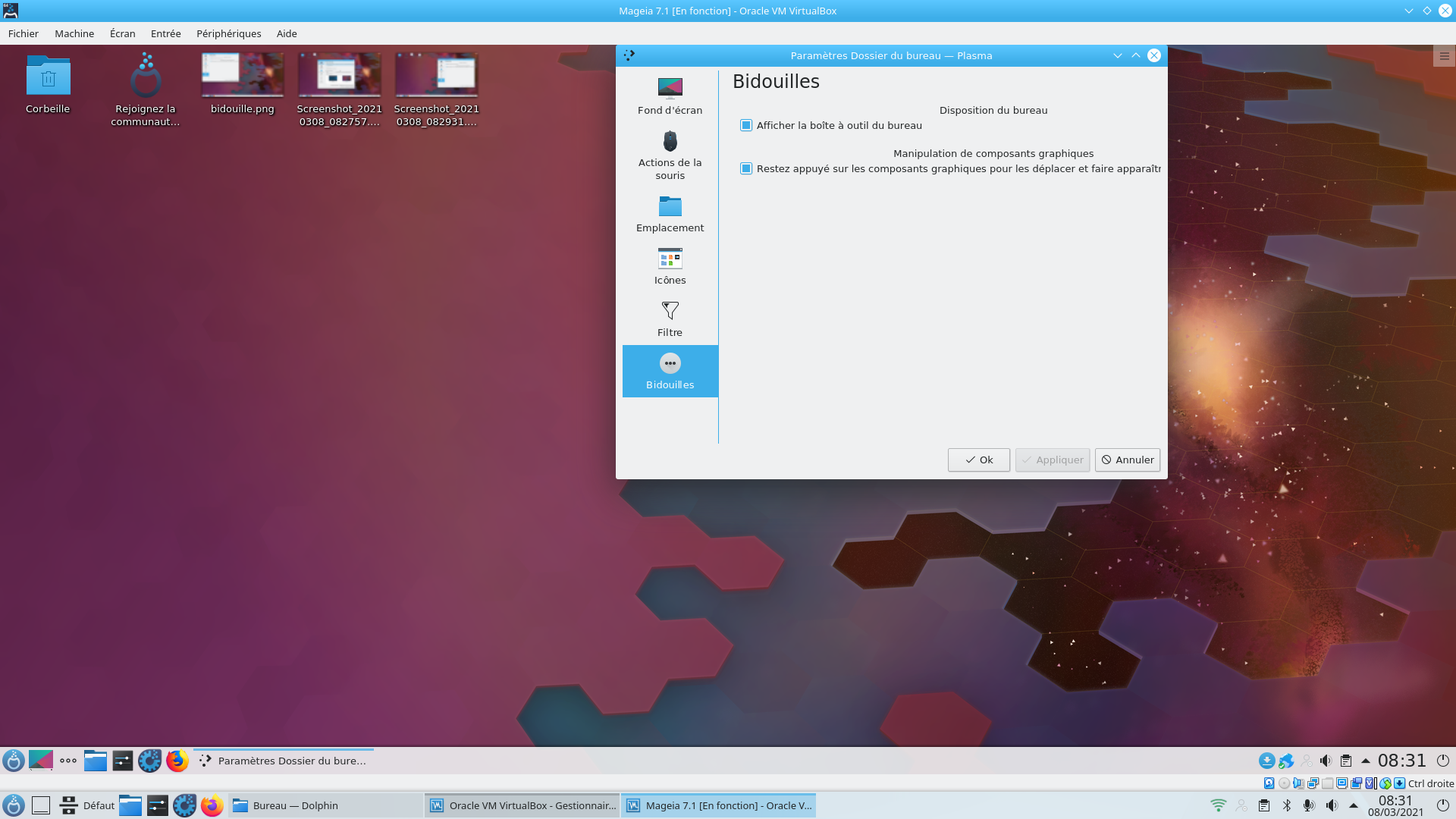Switch to Oracle VM VirtualBox Gestionnaire window
The image size is (1456, 819).
click(x=522, y=805)
